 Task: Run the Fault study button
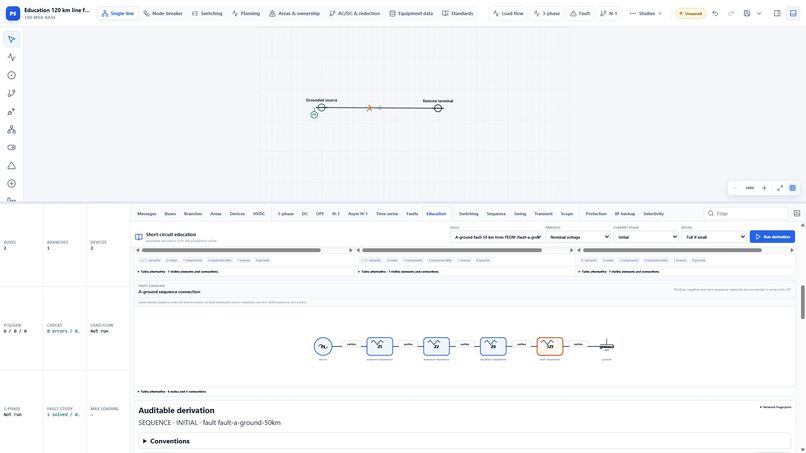pos(580,13)
